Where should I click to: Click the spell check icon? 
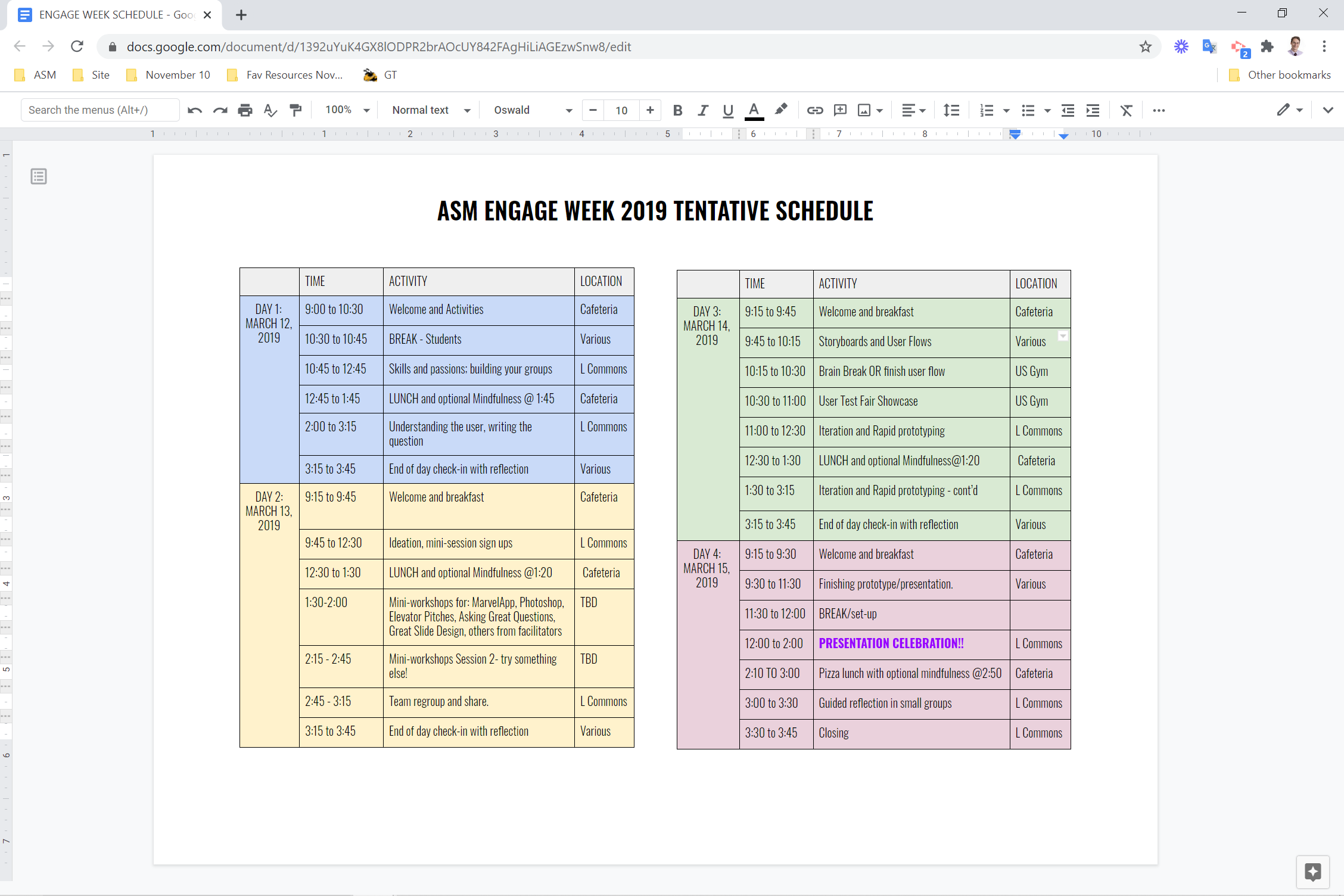(270, 110)
